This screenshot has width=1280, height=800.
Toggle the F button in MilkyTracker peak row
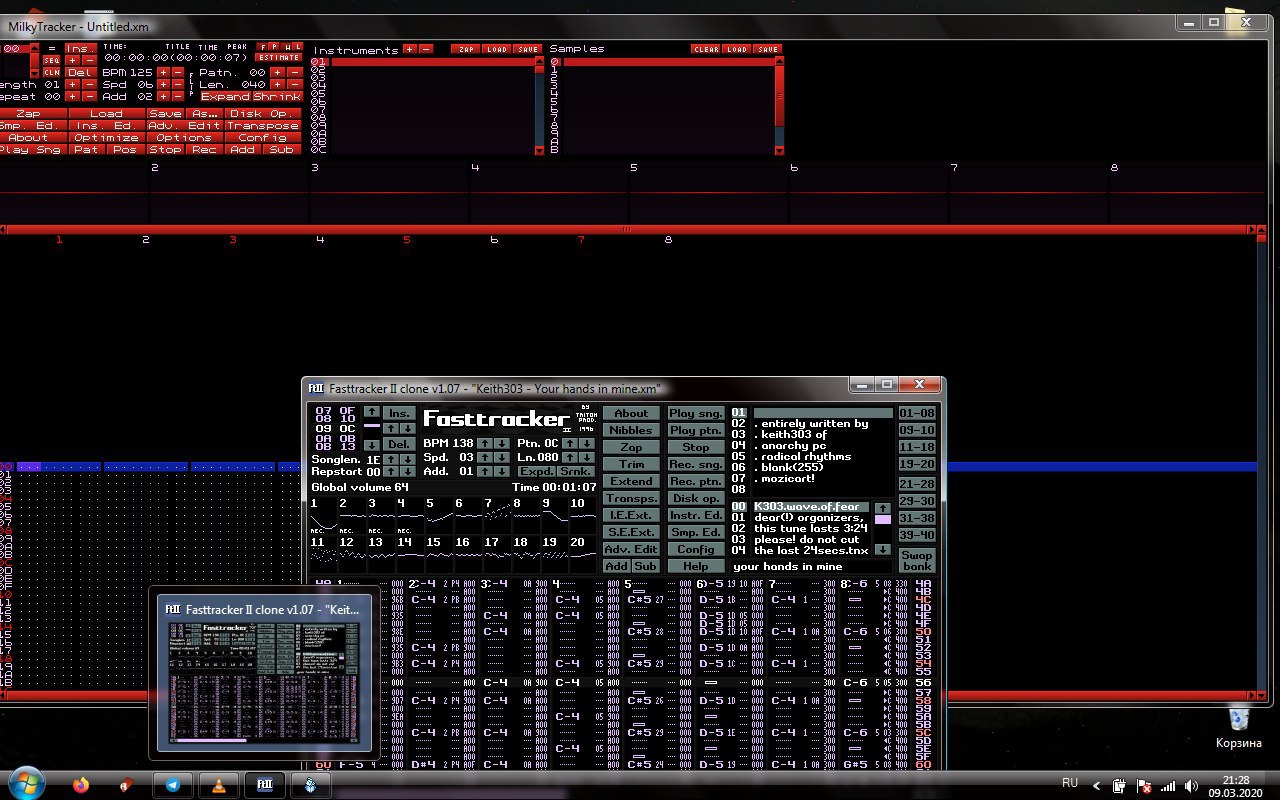click(x=263, y=47)
